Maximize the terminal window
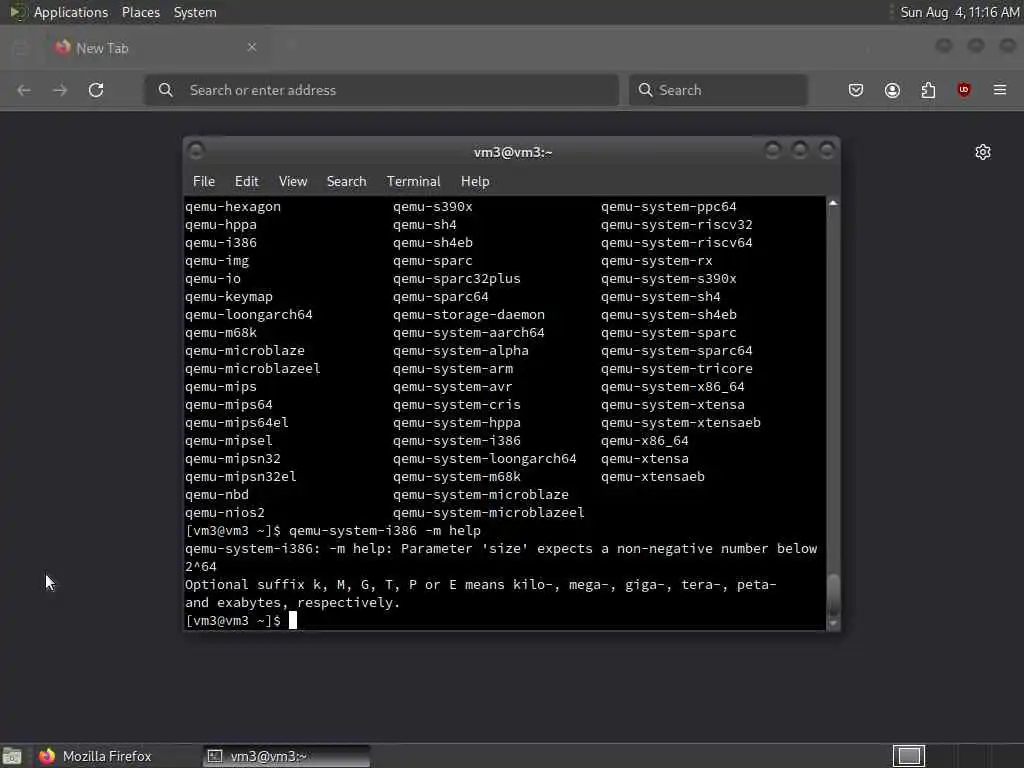Viewport: 1024px width, 768px height. (x=799, y=151)
